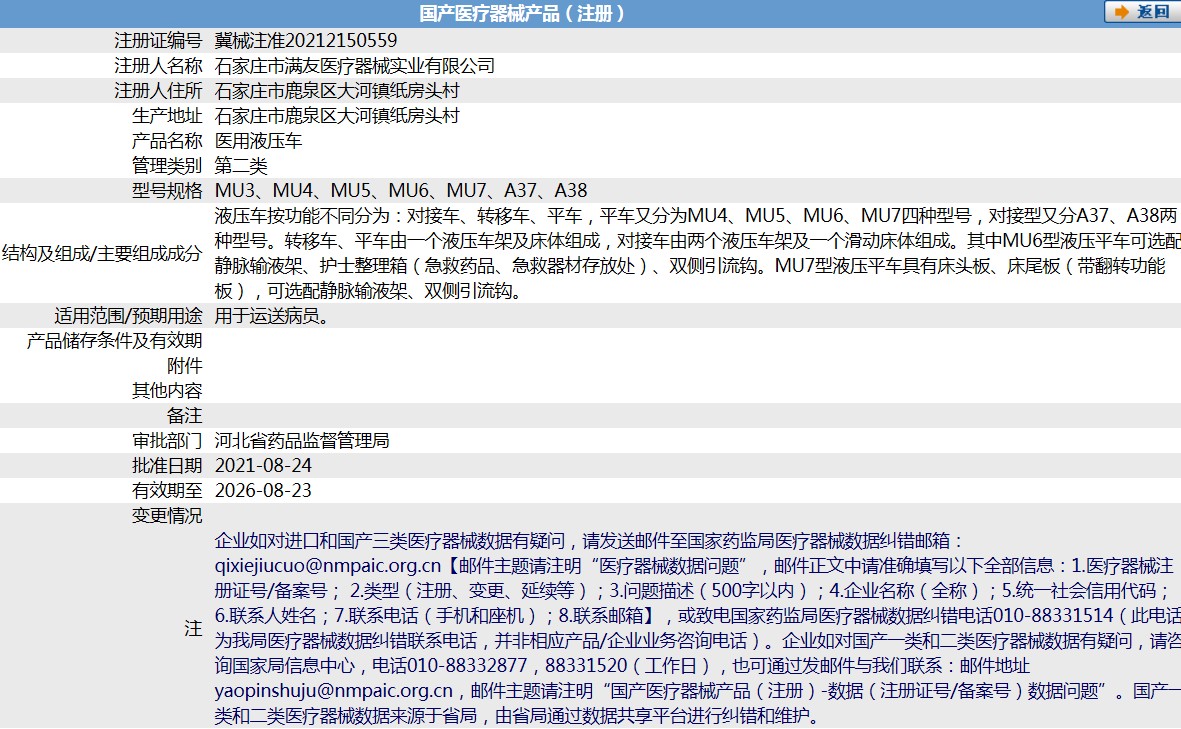This screenshot has height=729, width=1181.
Task: Click the 生产地址 address value
Action: (337, 115)
